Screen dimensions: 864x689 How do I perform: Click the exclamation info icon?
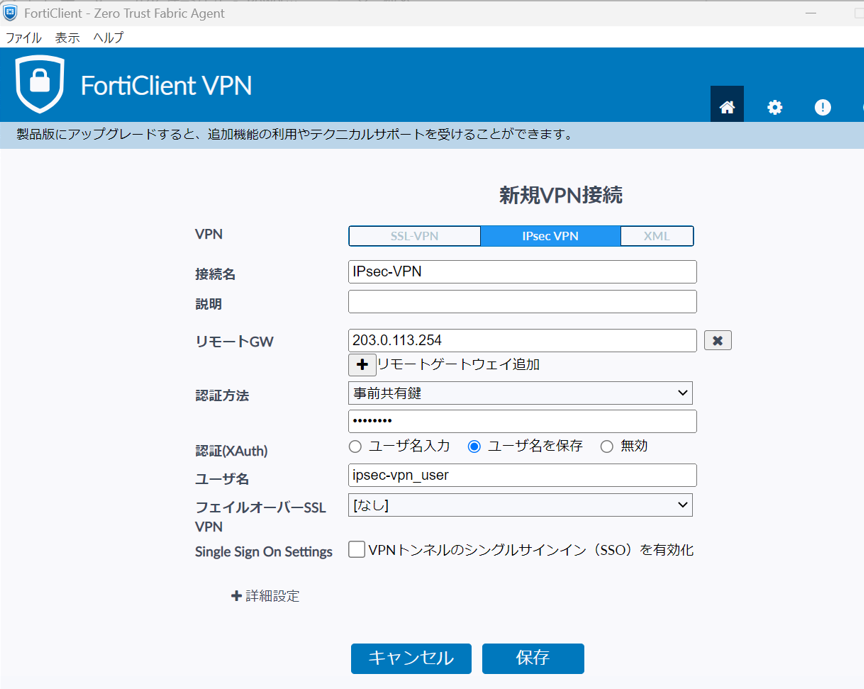[823, 107]
